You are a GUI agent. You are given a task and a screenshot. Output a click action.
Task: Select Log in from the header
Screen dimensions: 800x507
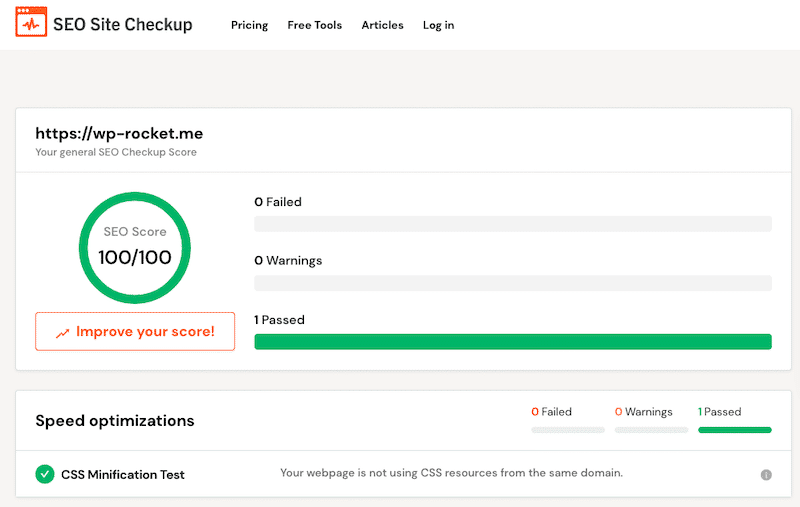pos(438,25)
